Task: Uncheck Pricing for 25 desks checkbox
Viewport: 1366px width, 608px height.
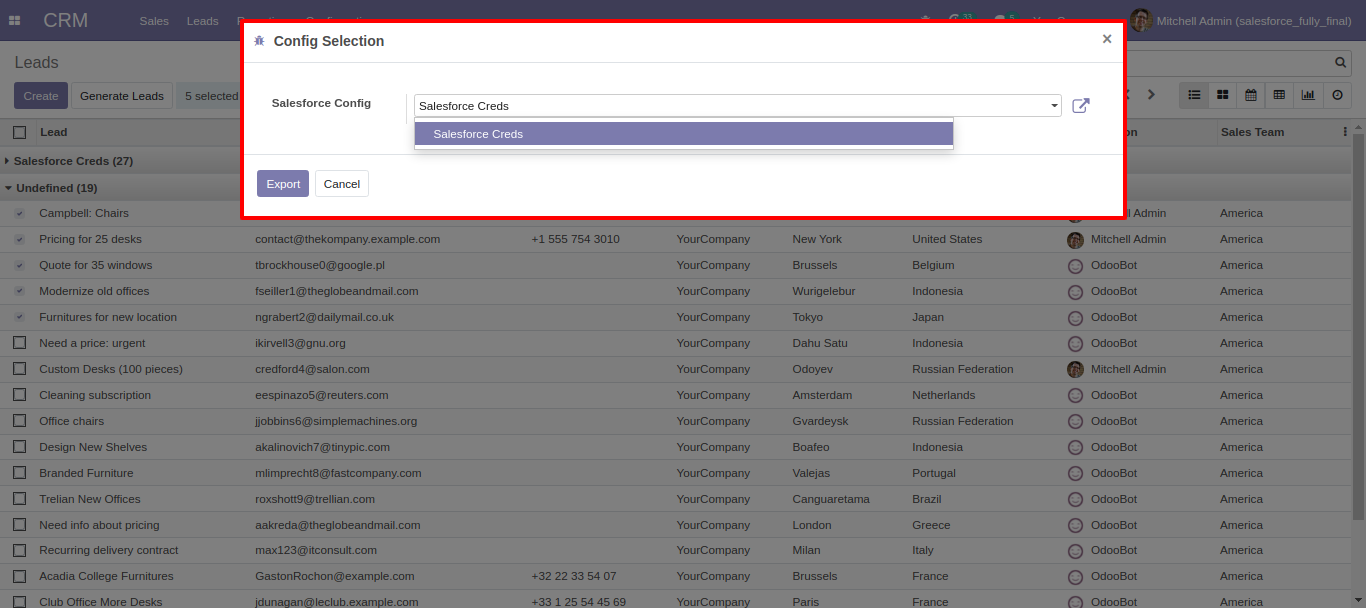Action: pyautogui.click(x=20, y=239)
